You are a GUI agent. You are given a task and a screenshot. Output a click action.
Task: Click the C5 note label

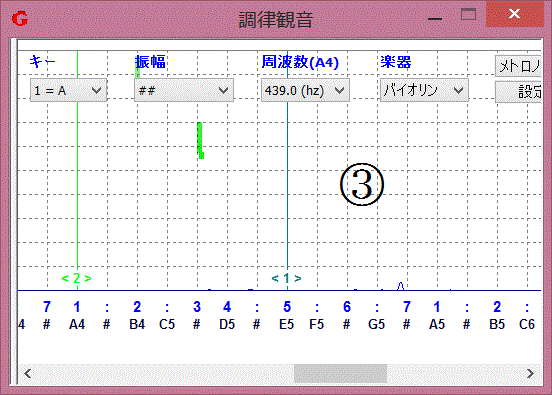click(167, 324)
